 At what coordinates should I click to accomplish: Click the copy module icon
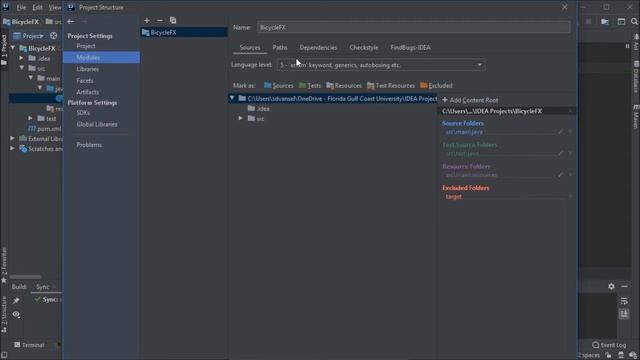(173, 20)
